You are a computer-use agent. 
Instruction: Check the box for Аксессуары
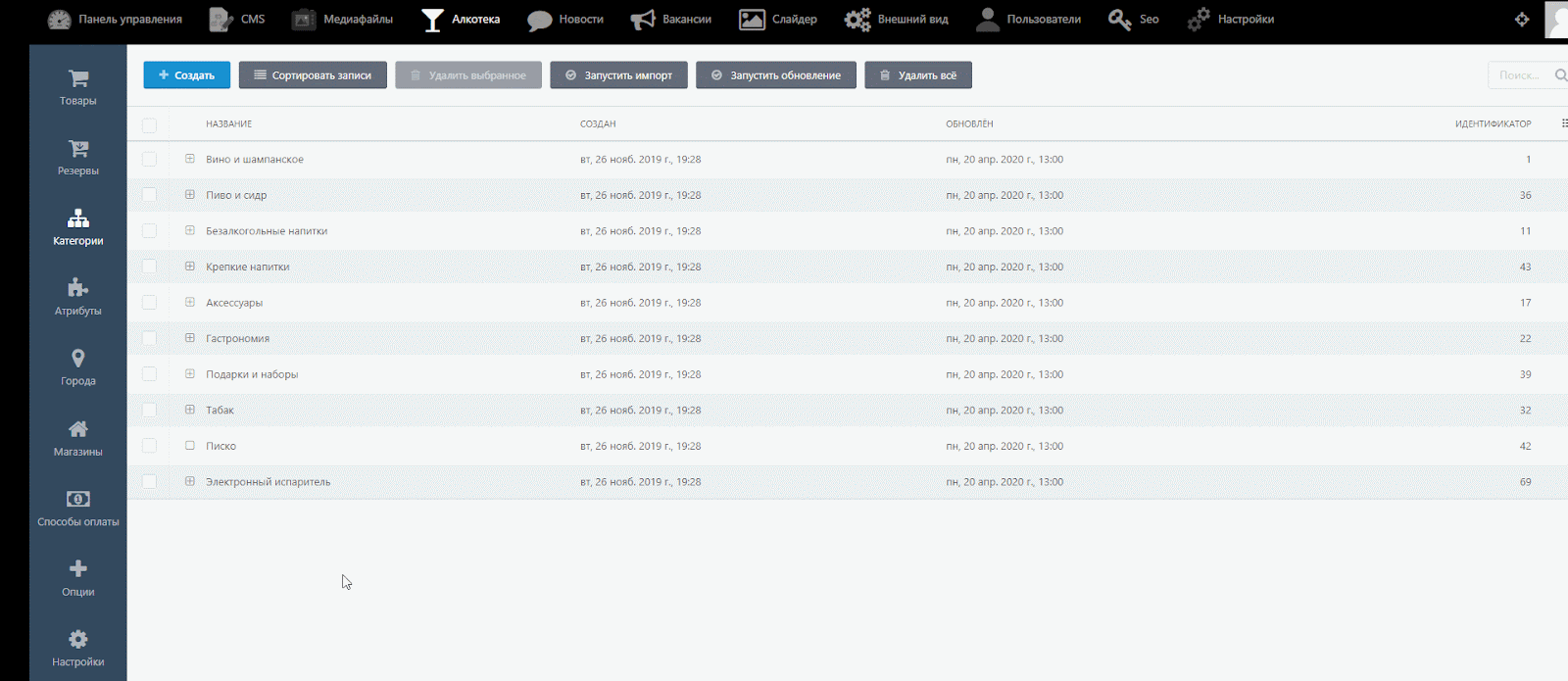[149, 302]
